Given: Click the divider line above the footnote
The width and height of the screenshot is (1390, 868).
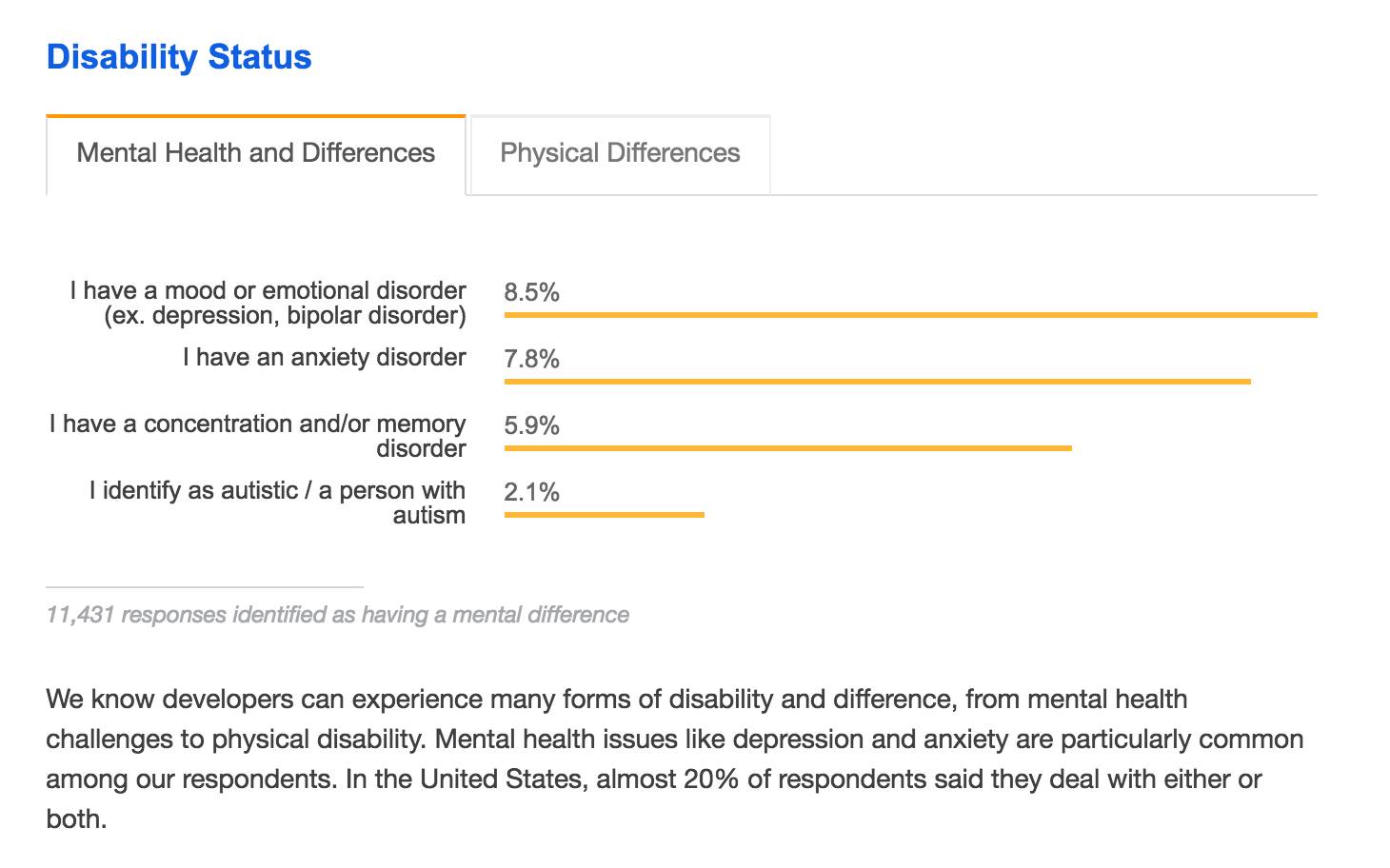Looking at the screenshot, I should pos(205,587).
